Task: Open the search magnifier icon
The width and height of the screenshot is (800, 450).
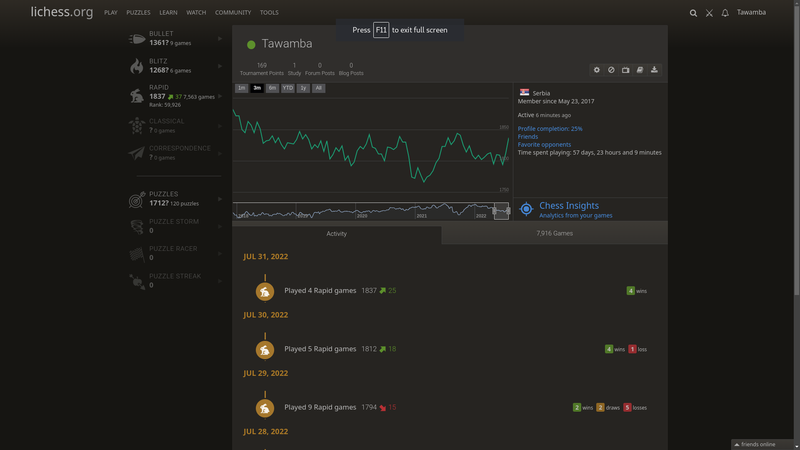Action: (x=693, y=13)
